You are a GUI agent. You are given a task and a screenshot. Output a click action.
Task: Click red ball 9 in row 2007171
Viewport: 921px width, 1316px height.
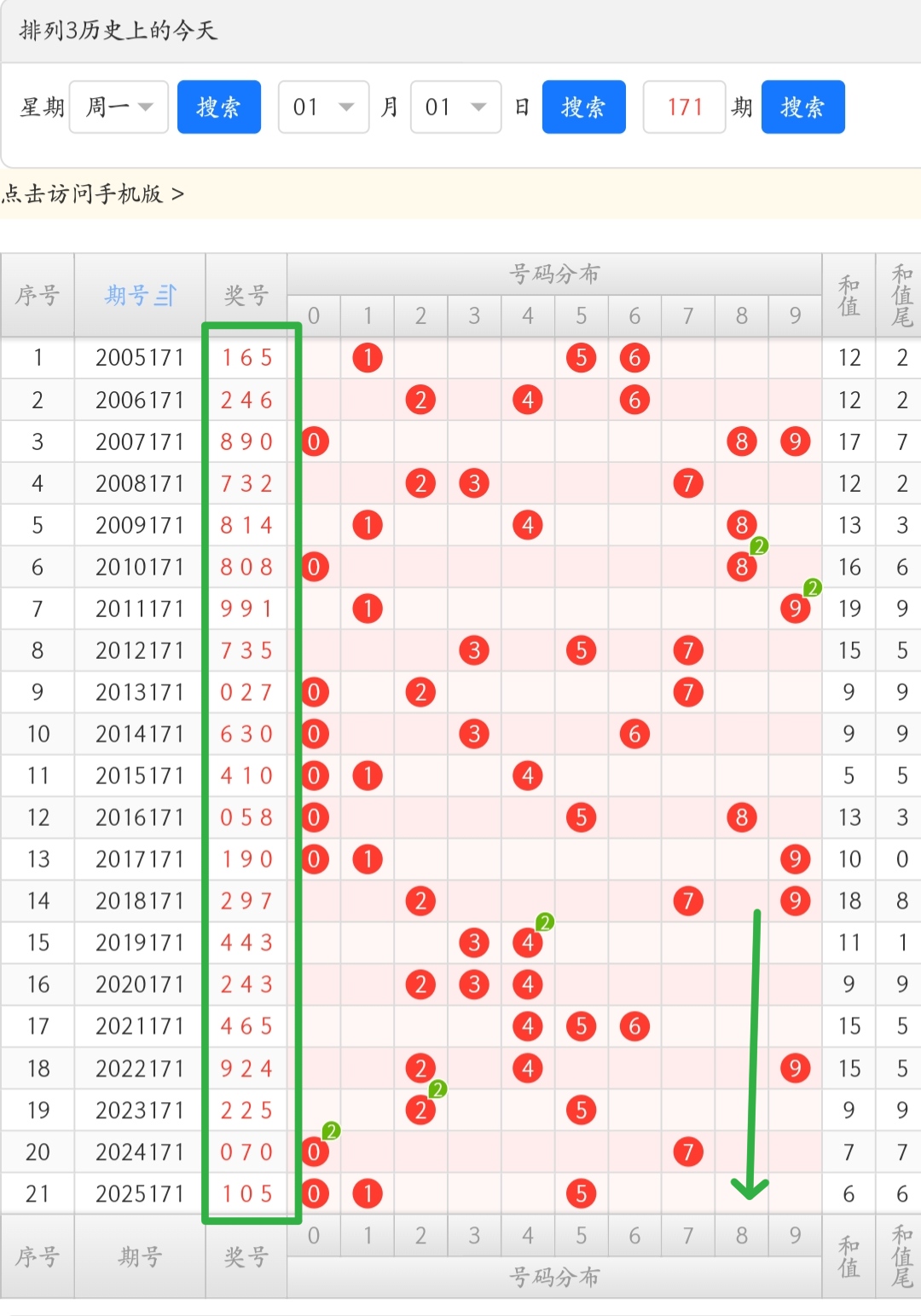tap(795, 442)
